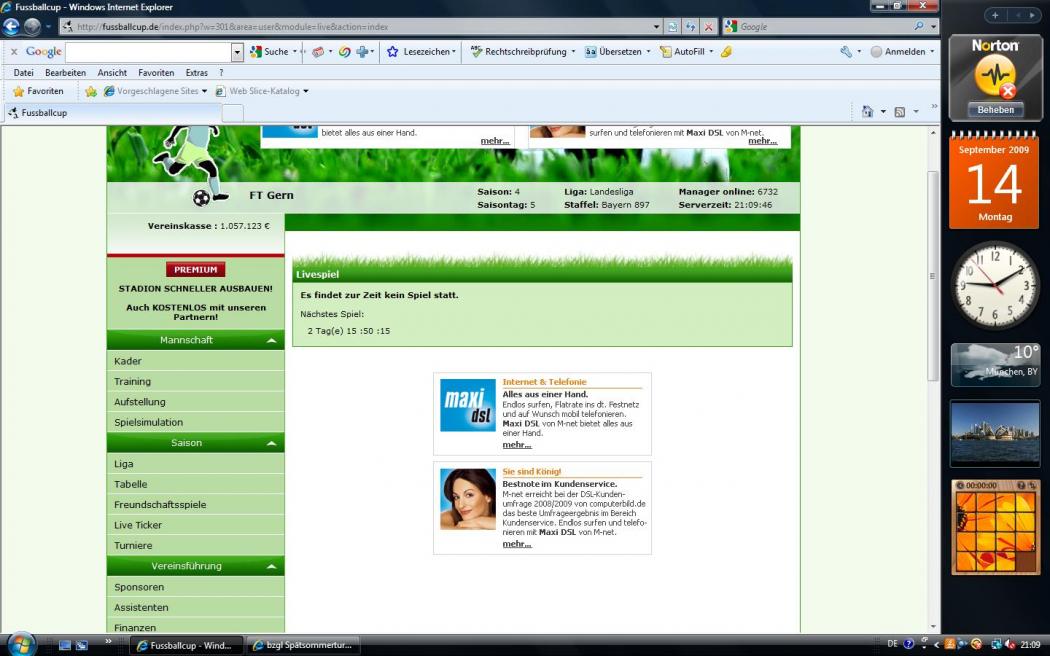
Task: Click the Home icon in command bar
Action: (x=867, y=112)
